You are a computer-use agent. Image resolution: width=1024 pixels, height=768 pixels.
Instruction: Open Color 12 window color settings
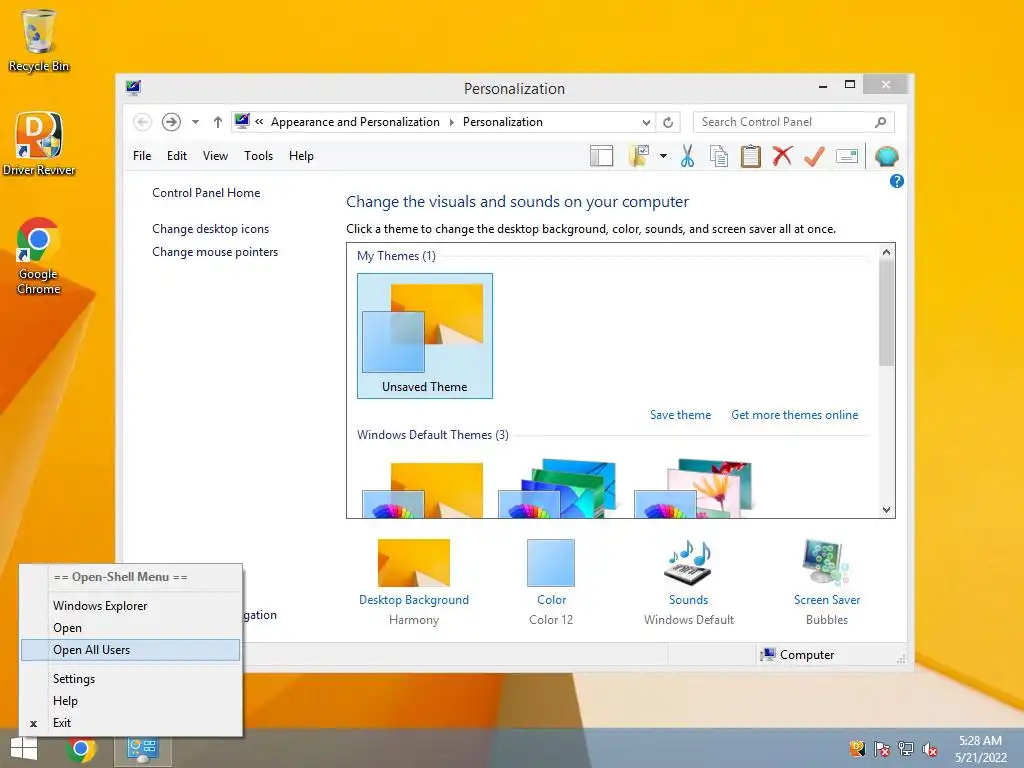(551, 583)
